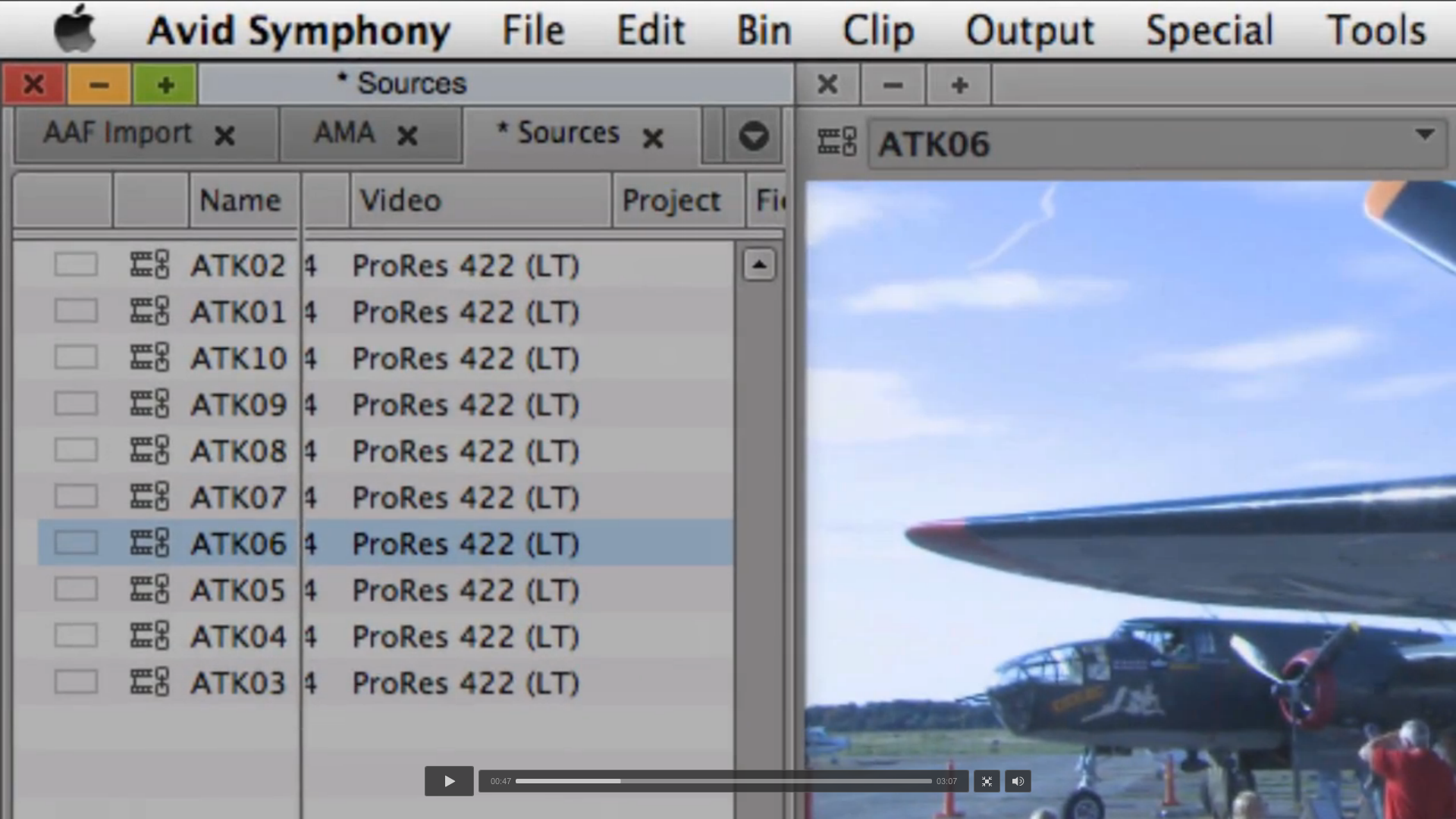
Task: Expand the ATK06 clip name dropdown in monitor
Action: (1425, 134)
